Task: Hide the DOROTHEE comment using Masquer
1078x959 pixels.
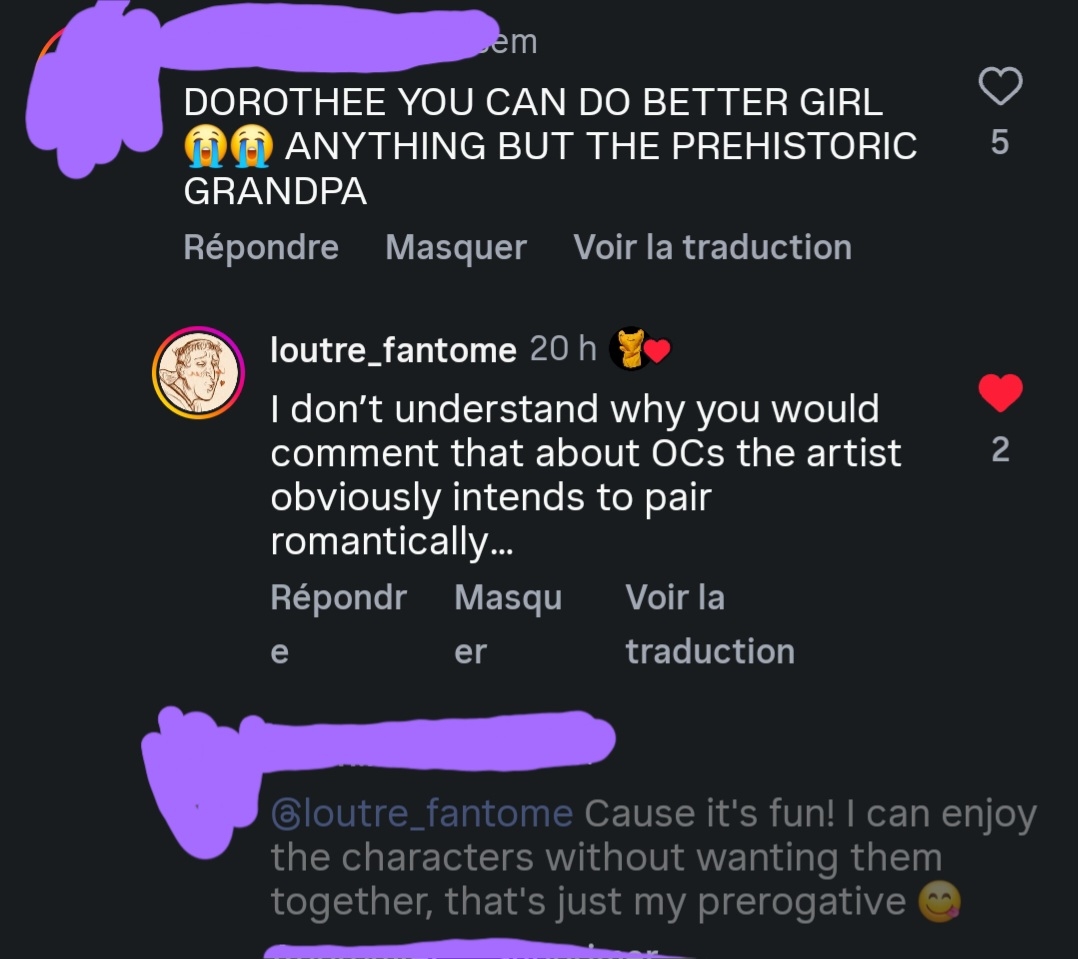Action: click(456, 247)
